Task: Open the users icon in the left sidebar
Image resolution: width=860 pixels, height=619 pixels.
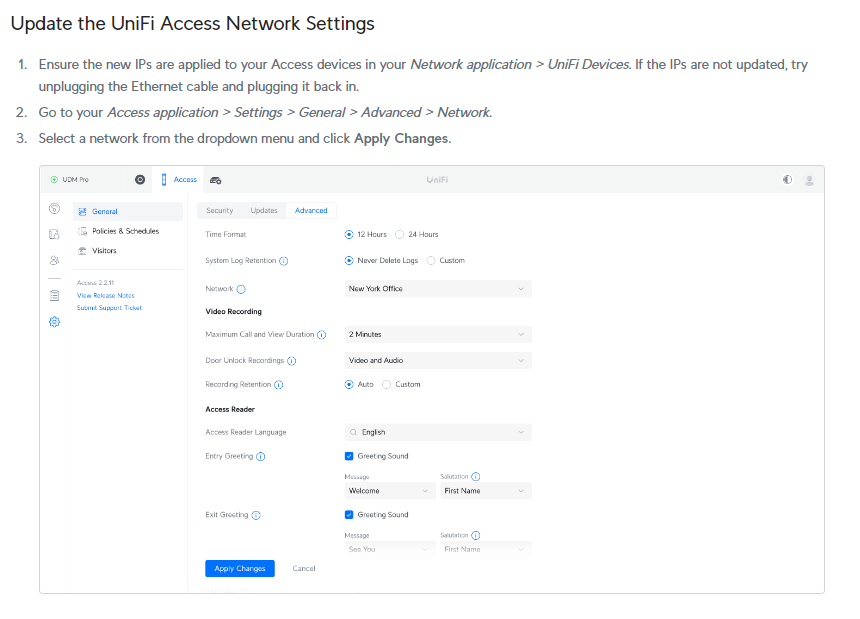Action: point(54,260)
